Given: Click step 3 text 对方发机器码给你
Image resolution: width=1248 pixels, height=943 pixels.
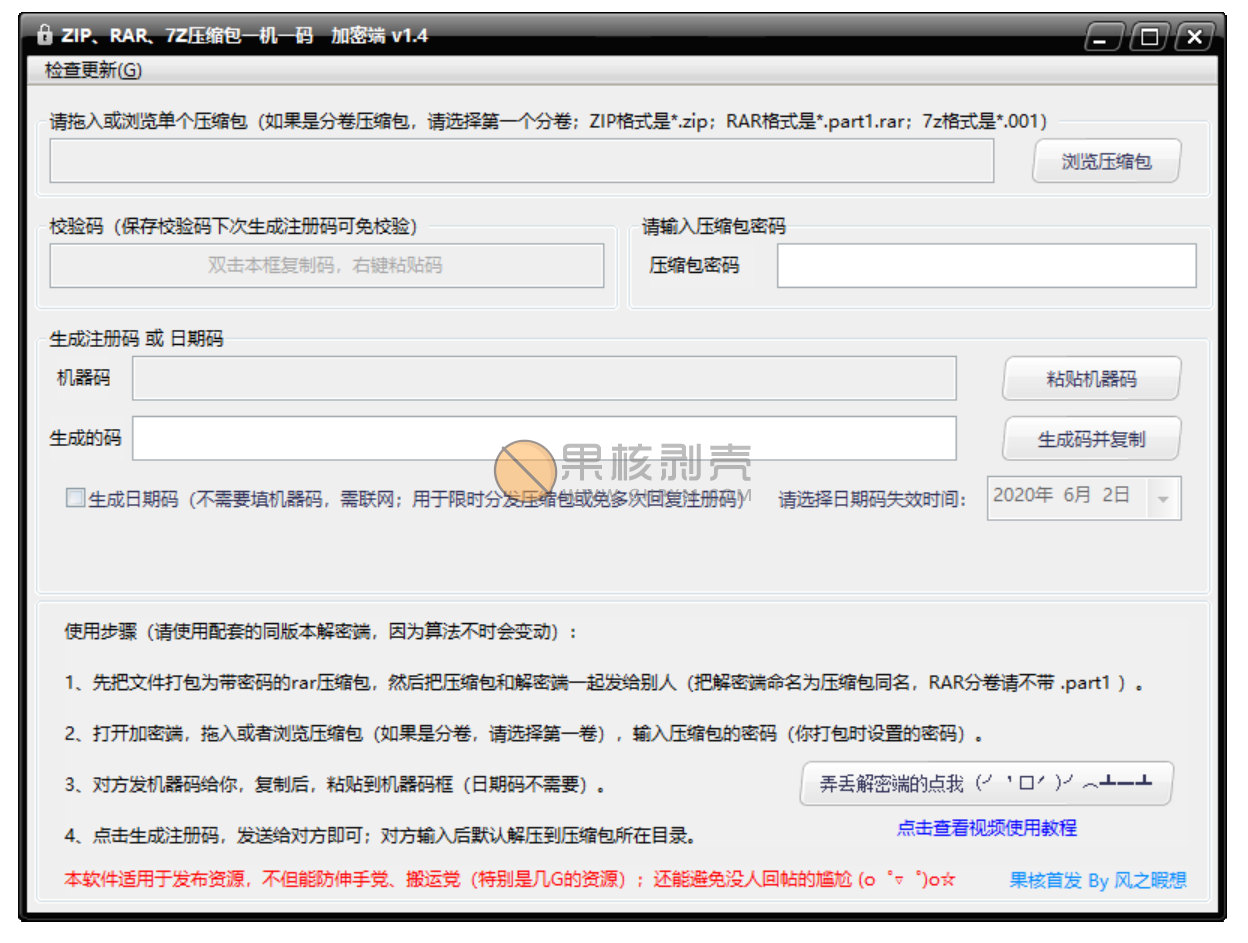Looking at the screenshot, I should (335, 785).
